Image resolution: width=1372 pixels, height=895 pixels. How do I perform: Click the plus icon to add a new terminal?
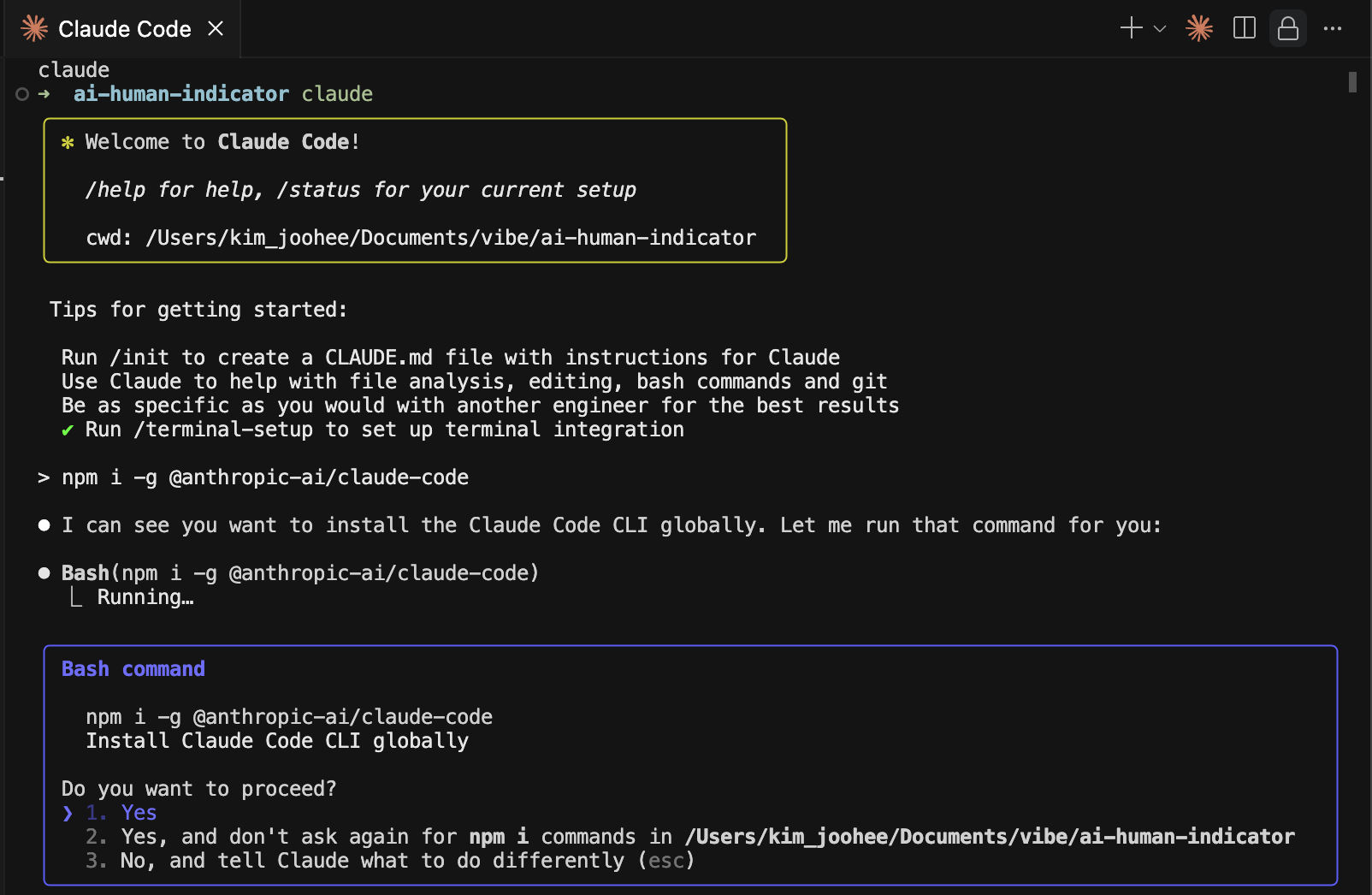(x=1131, y=28)
